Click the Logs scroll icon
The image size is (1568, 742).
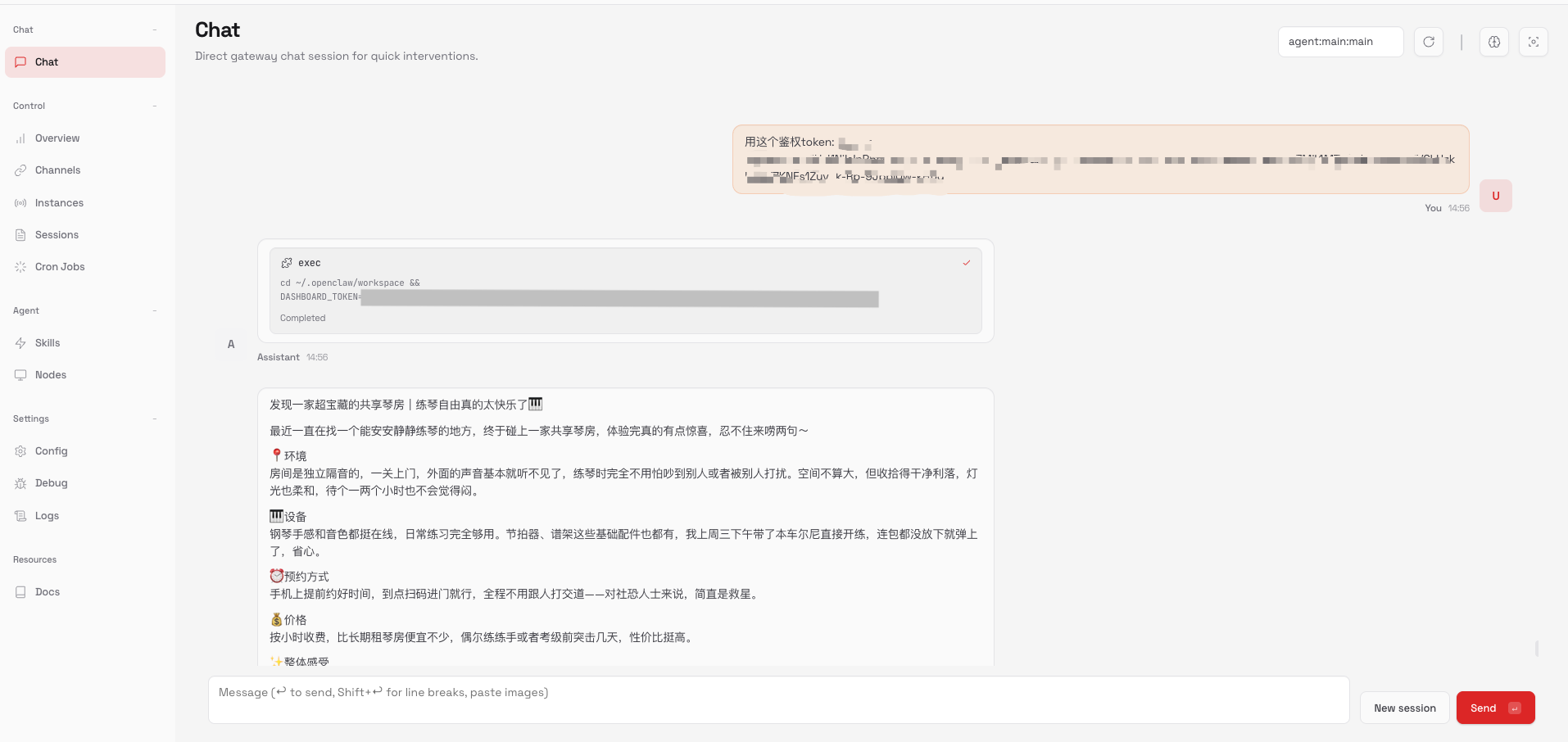[20, 516]
